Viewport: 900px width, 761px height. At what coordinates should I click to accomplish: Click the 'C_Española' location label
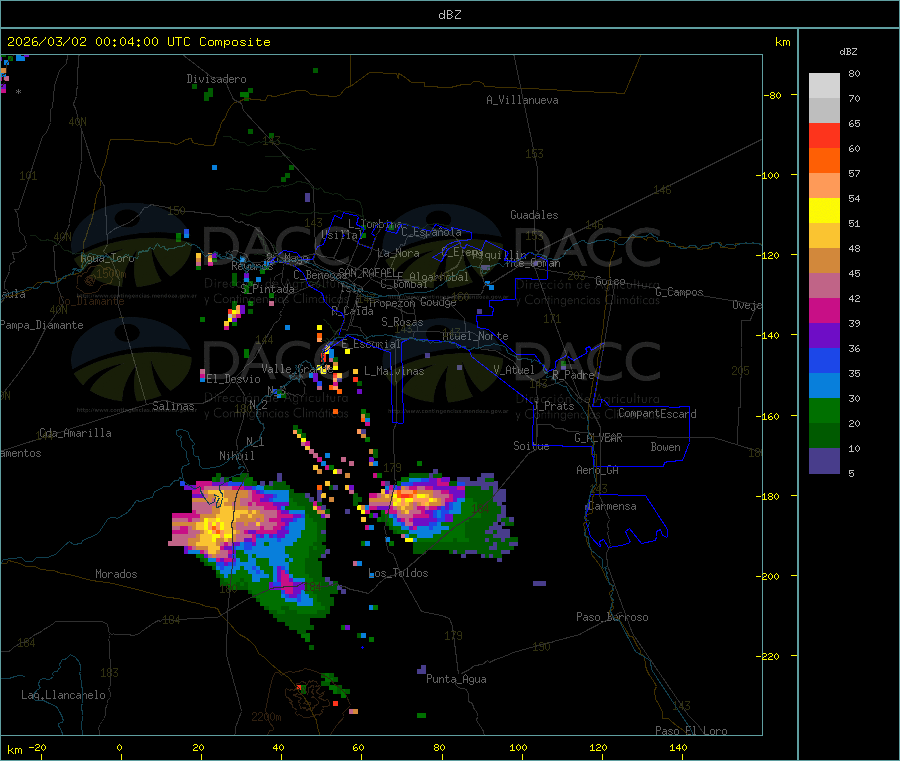click(x=431, y=232)
